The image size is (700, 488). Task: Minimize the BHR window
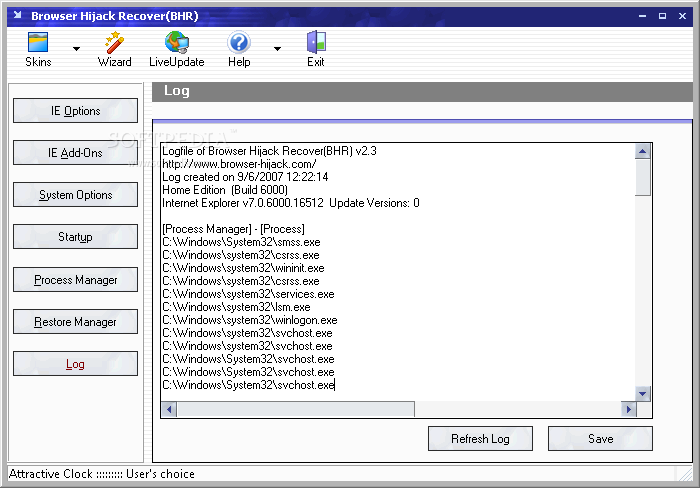click(x=642, y=16)
